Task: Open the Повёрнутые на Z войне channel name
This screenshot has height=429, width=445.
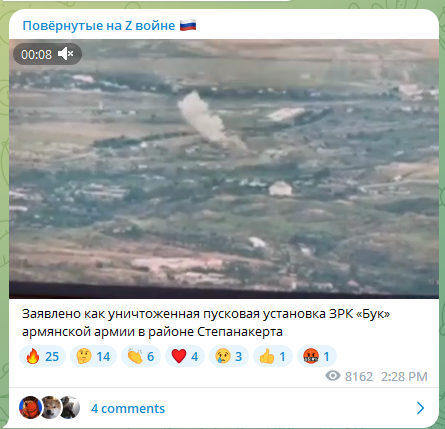Action: click(x=99, y=26)
